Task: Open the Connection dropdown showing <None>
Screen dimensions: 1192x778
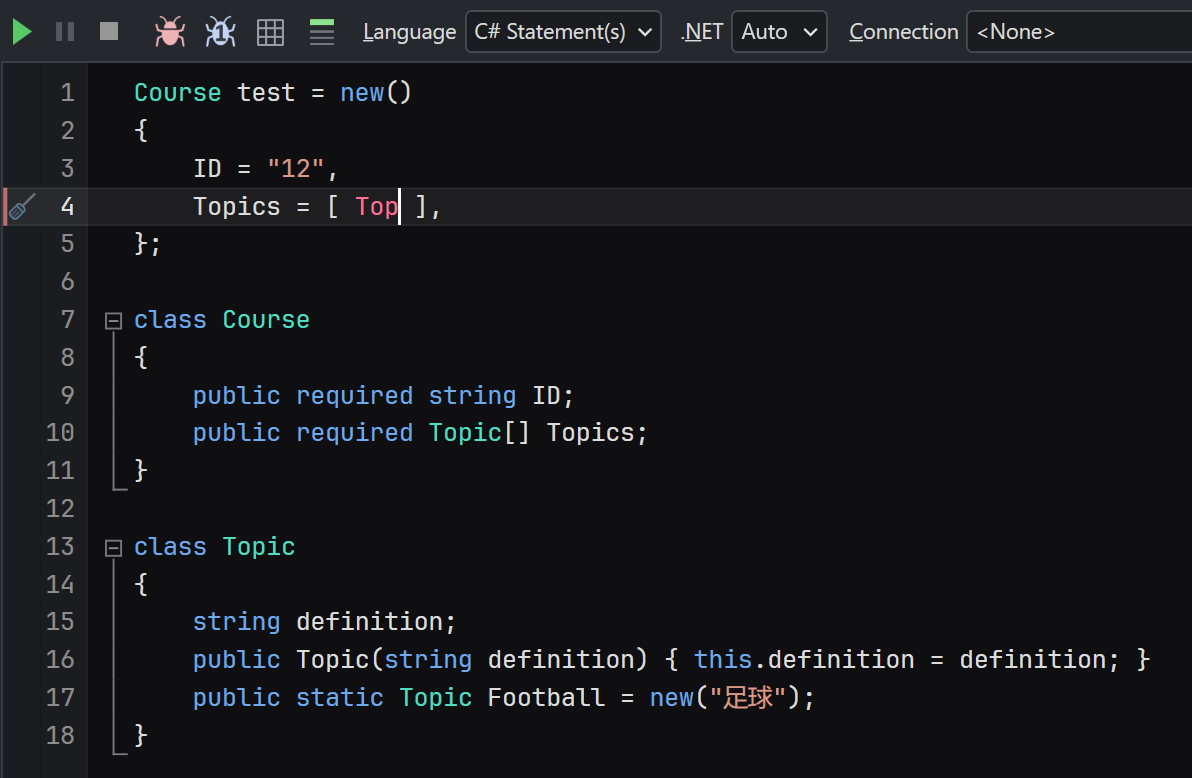Action: [1079, 32]
